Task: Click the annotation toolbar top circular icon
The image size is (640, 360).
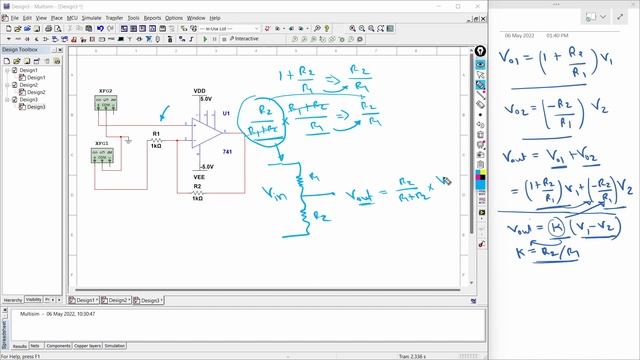Action: [480, 51]
